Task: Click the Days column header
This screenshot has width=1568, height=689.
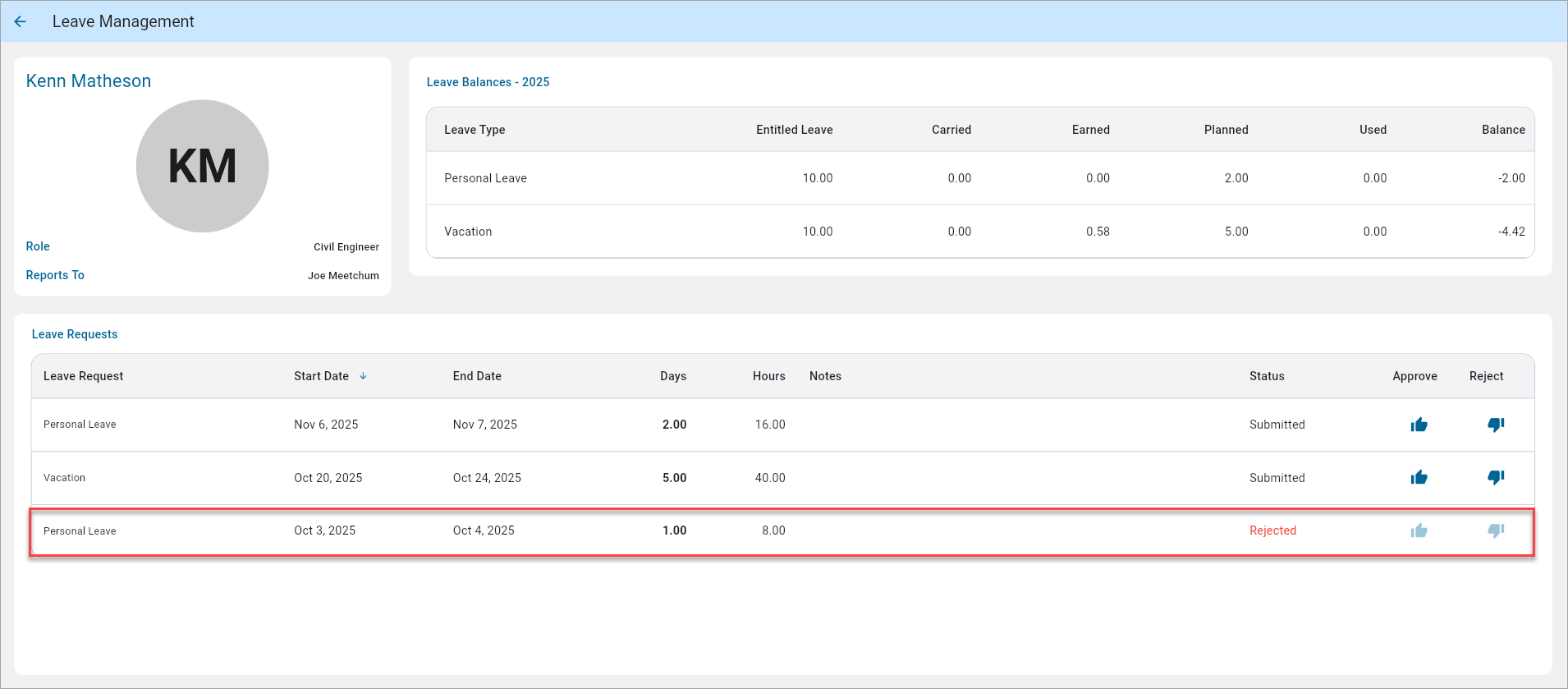Action: click(672, 376)
